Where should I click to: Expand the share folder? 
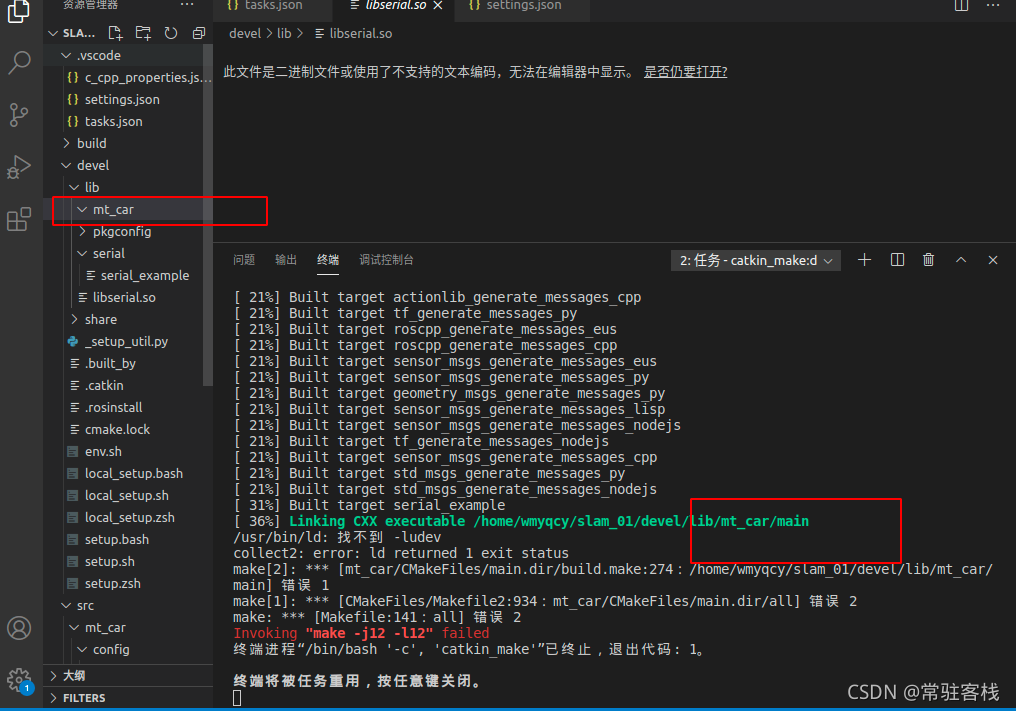(128, 320)
